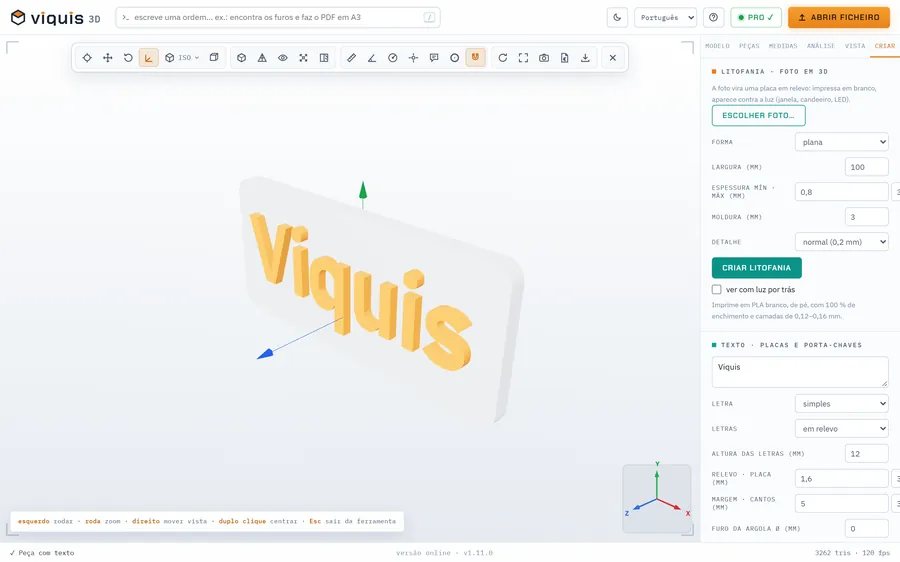Screen dimensions: 900x562
Task: Switch to the VISTA tab
Action: click(855, 46)
